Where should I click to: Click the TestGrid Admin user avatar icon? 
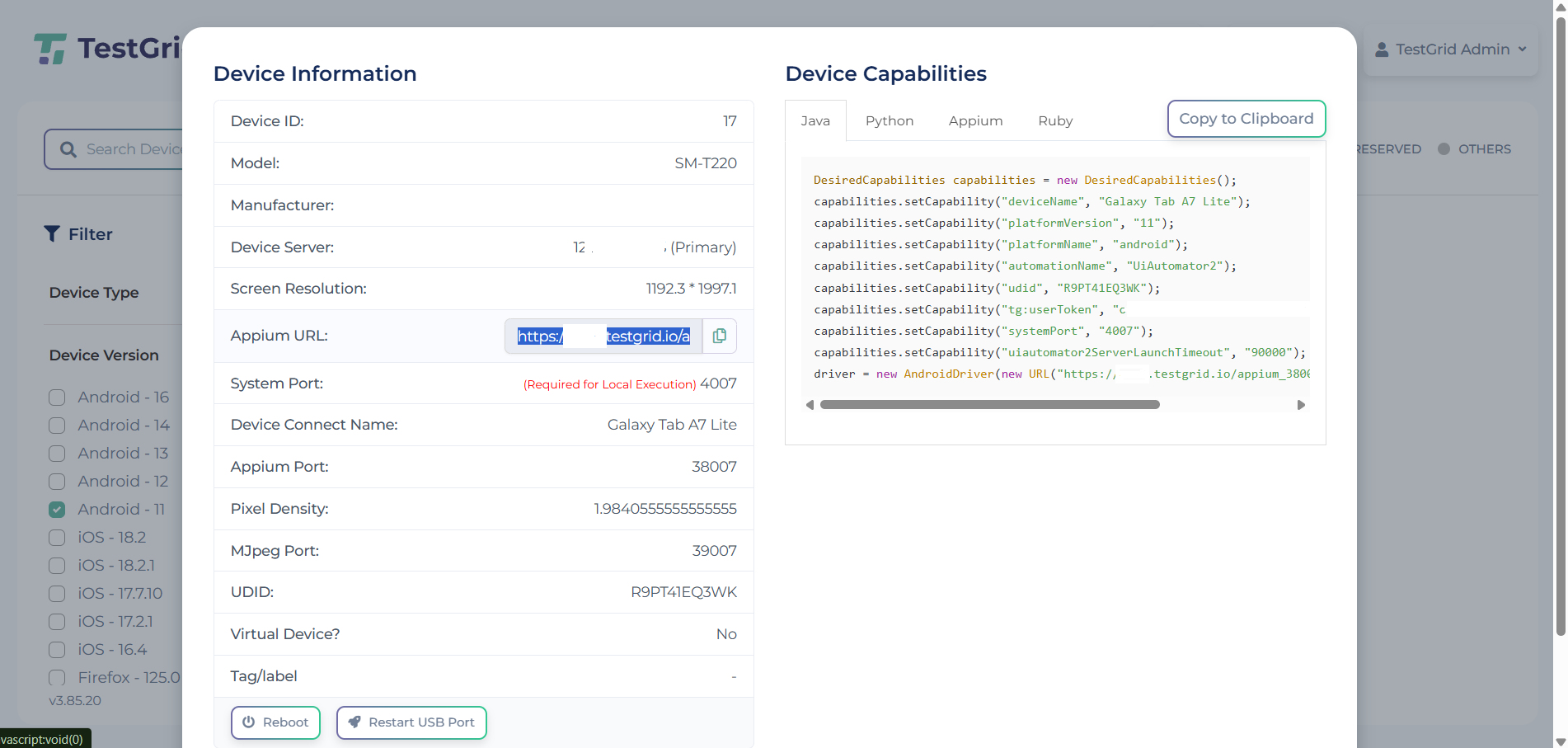[1382, 49]
